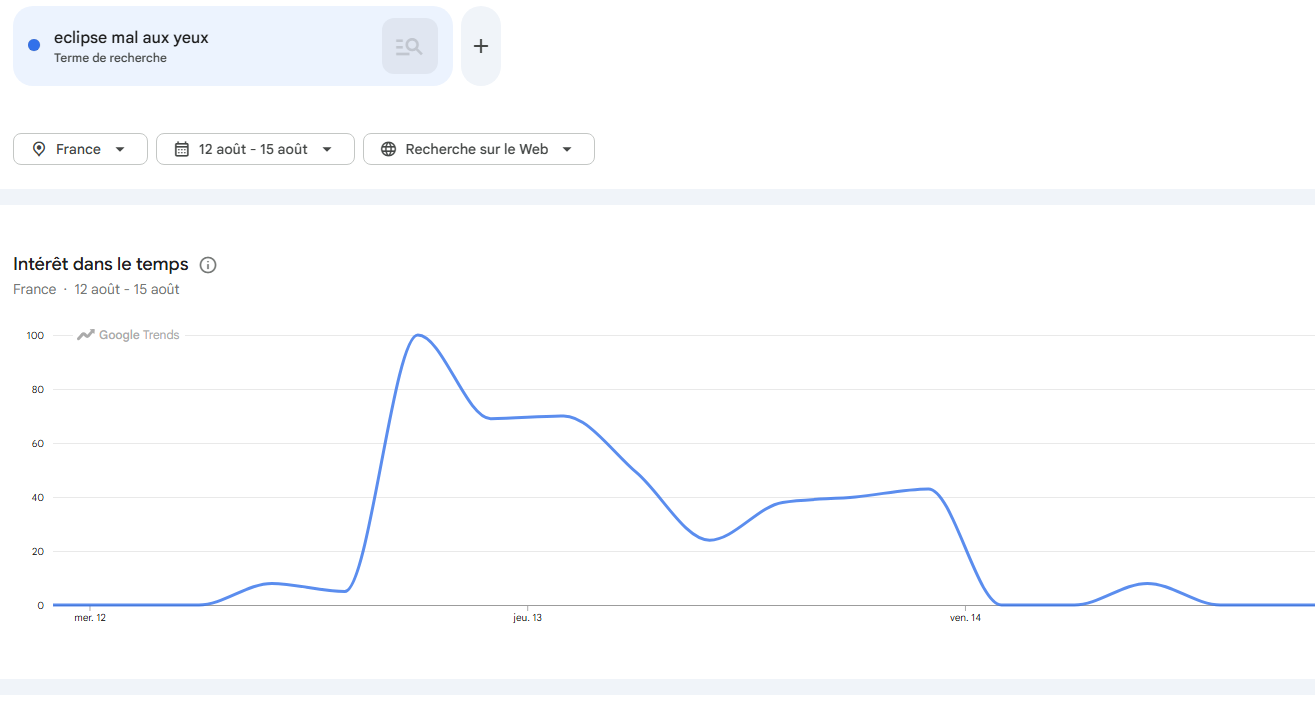Click the search-list icon in the term card
This screenshot has width=1315, height=711.
(x=410, y=46)
